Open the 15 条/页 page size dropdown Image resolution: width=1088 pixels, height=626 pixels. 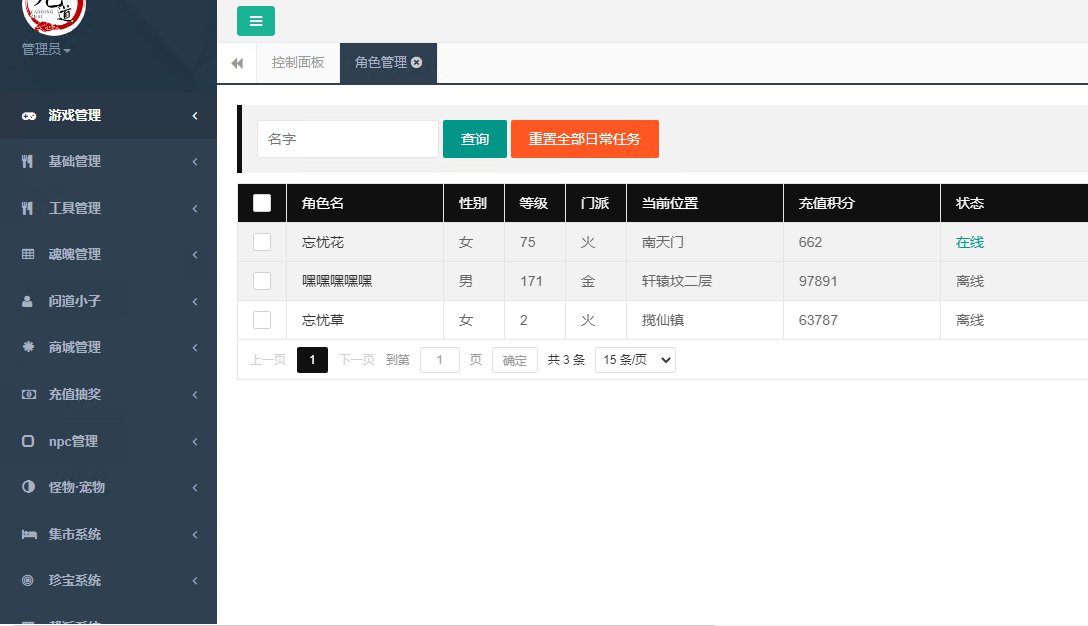(635, 359)
